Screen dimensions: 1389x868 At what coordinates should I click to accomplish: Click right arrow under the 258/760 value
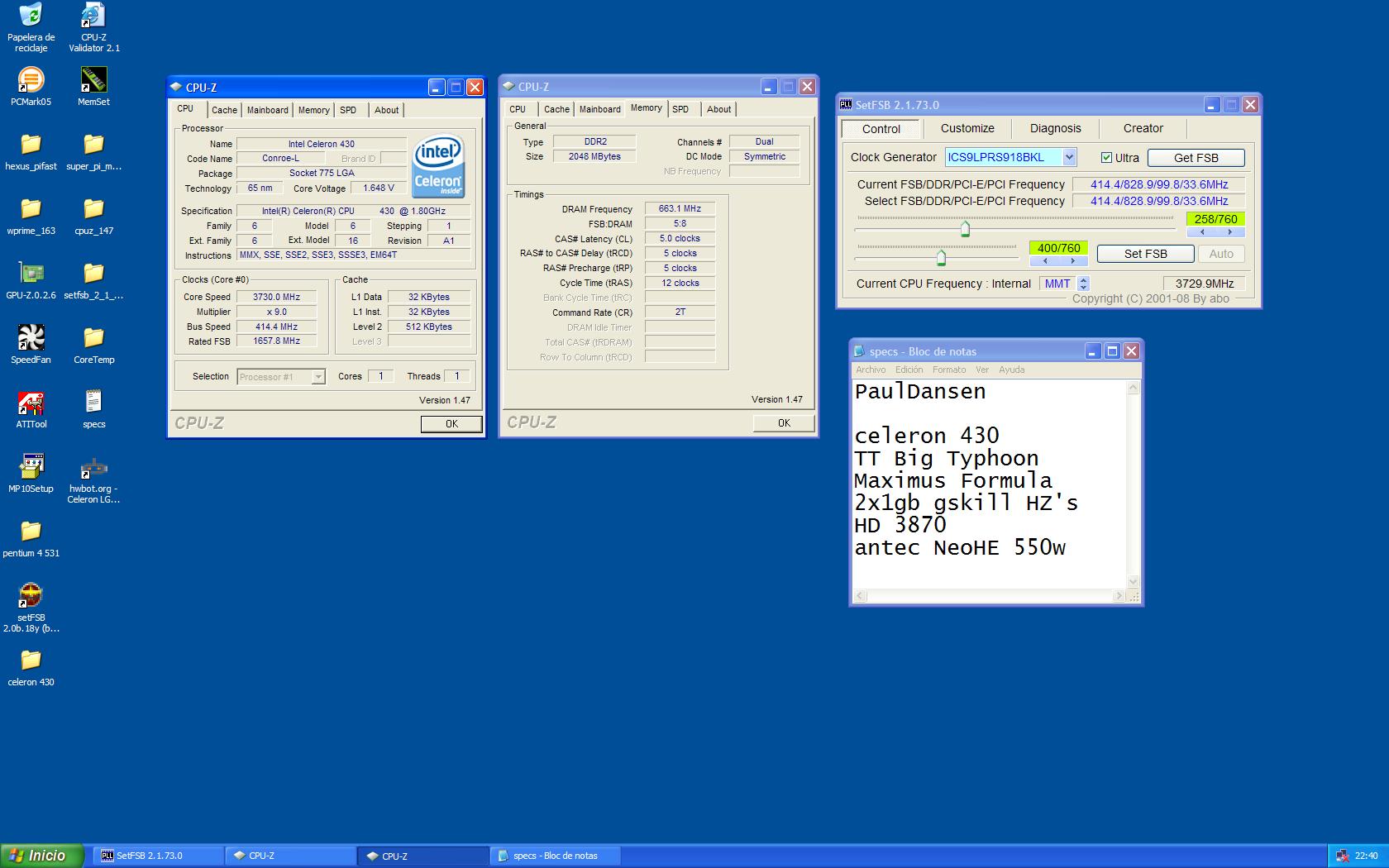pos(1230,232)
